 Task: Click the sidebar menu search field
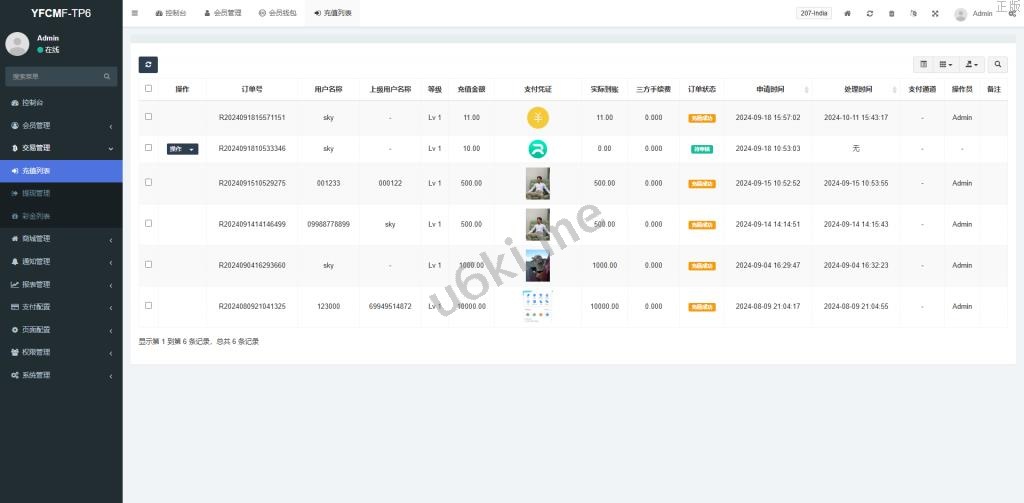coord(55,76)
